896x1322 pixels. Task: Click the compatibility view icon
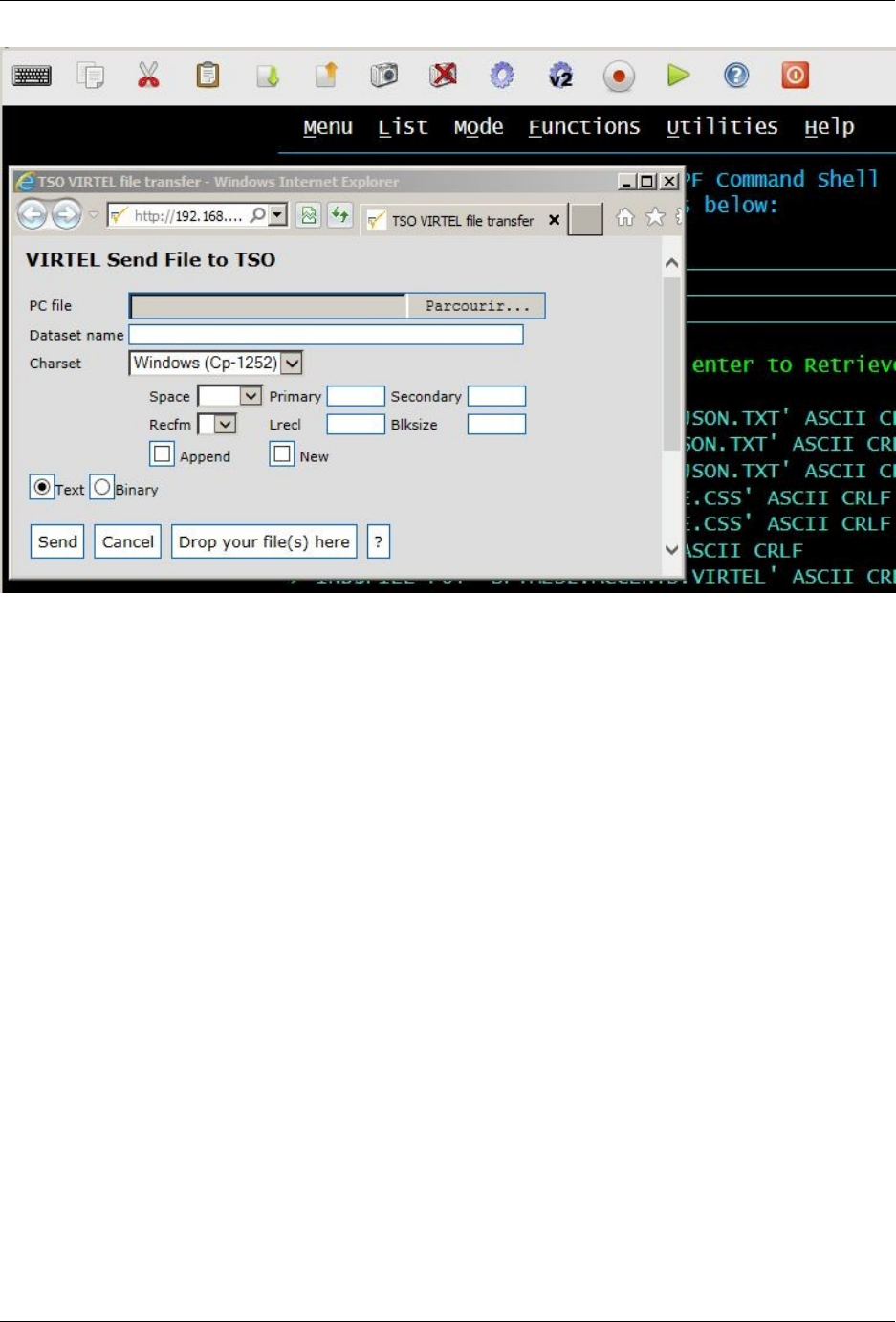(x=309, y=215)
